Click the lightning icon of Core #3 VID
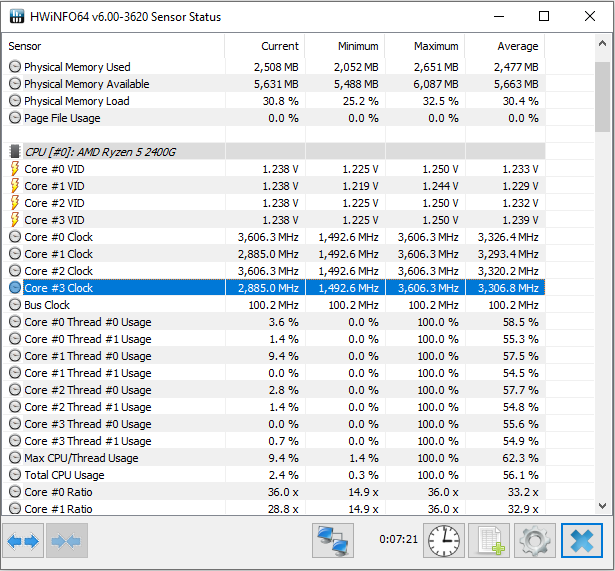 15,220
